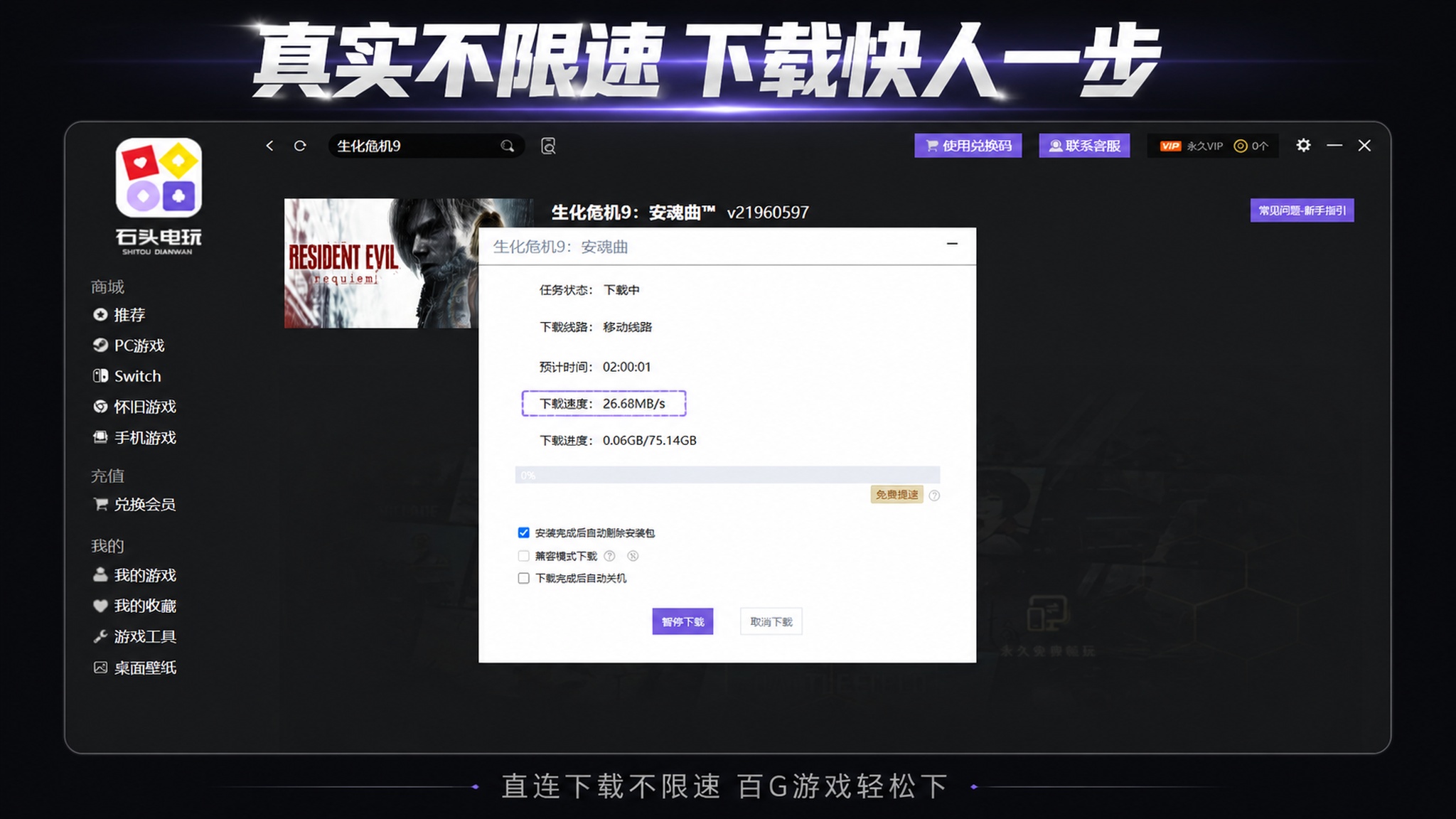
Task: Click the magnifier search icon in search box
Action: pos(507,146)
